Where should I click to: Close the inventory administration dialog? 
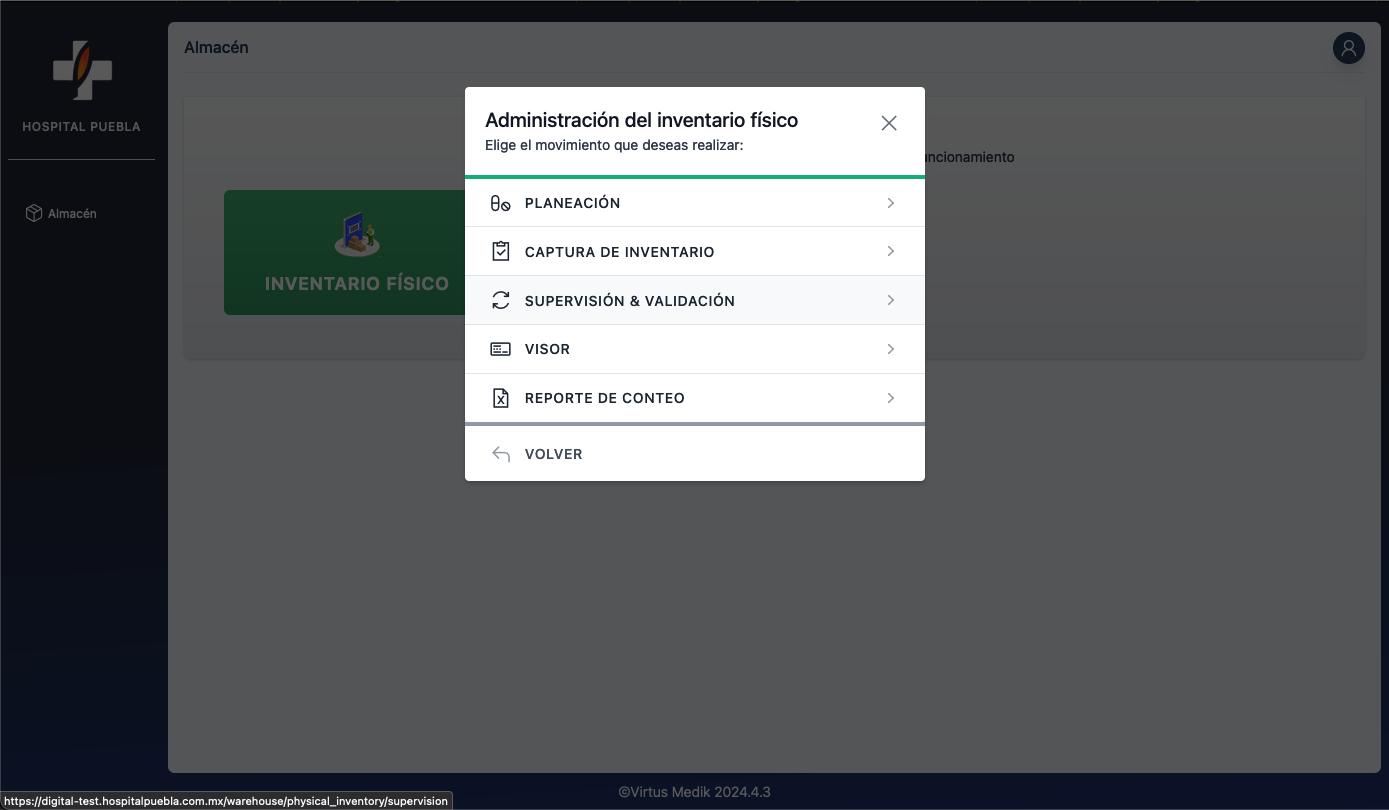click(888, 123)
